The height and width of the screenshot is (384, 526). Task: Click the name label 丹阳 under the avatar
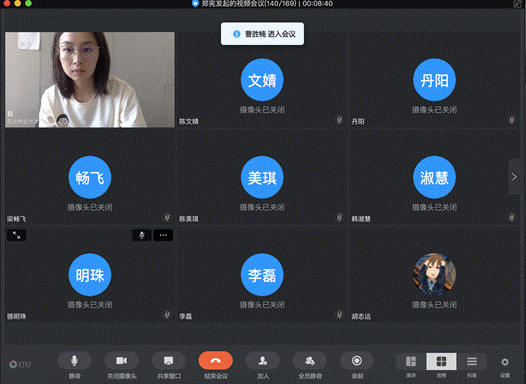click(358, 121)
